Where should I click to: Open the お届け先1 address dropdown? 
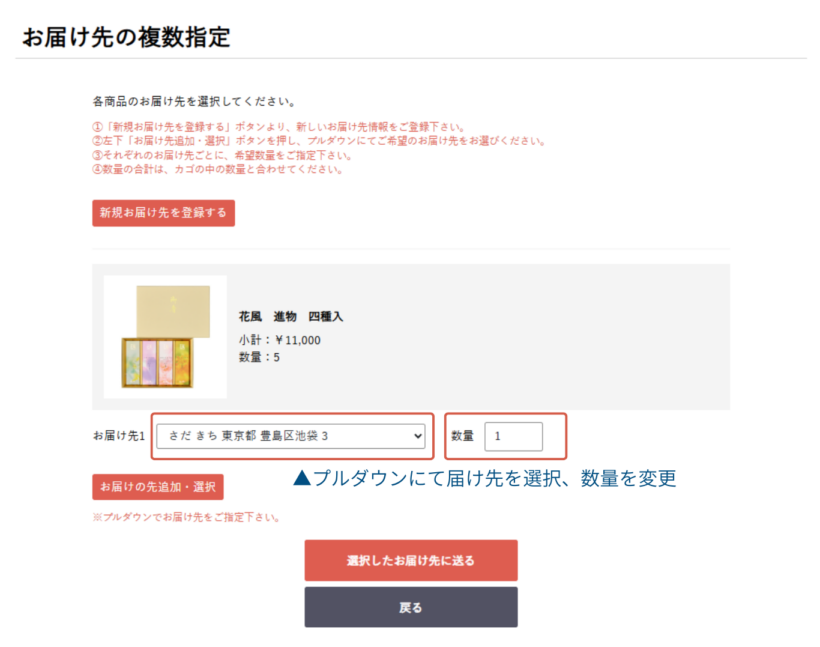click(290, 436)
